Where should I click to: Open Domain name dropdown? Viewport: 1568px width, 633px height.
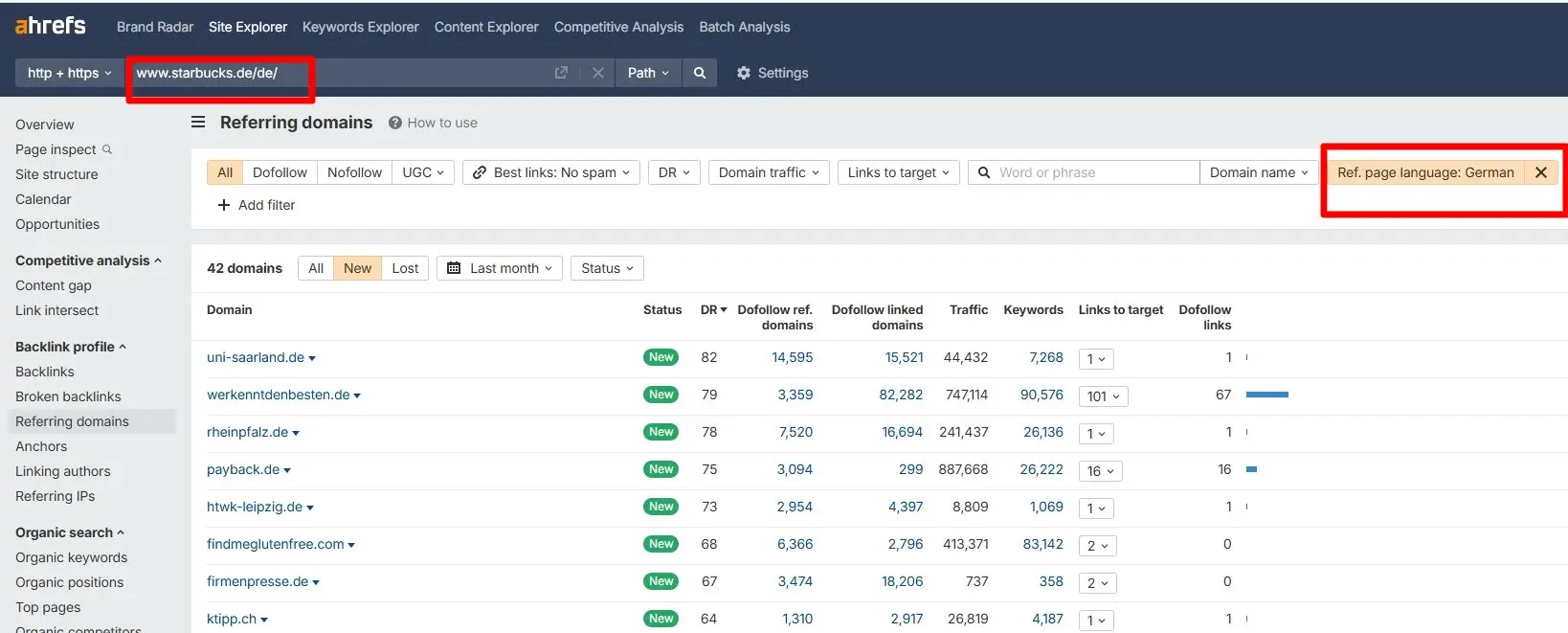click(x=1259, y=172)
